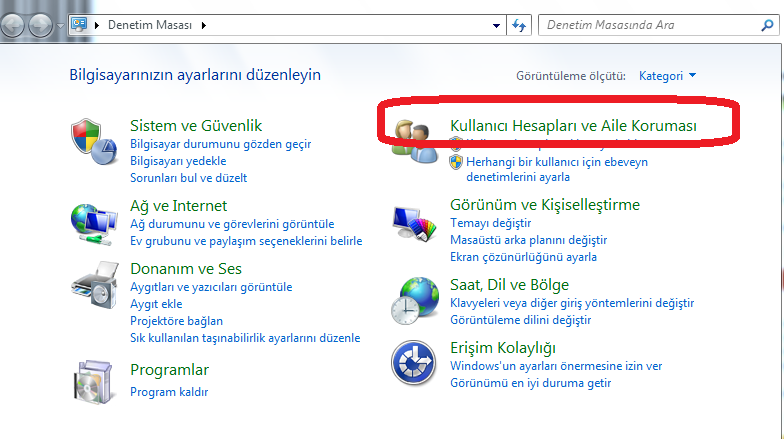Open Programlar category heading

(x=170, y=370)
